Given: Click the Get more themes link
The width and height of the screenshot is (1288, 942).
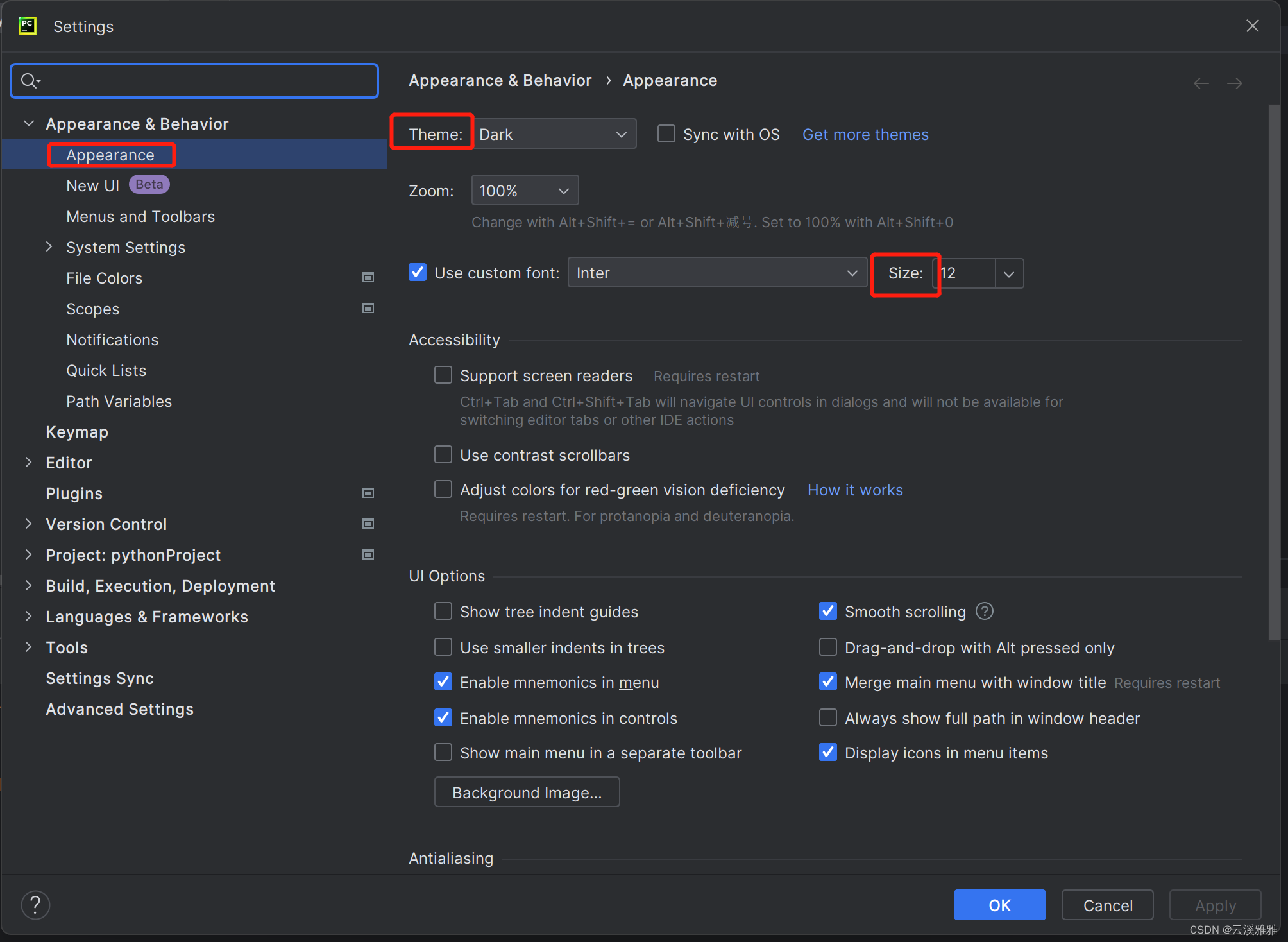Looking at the screenshot, I should [865, 134].
